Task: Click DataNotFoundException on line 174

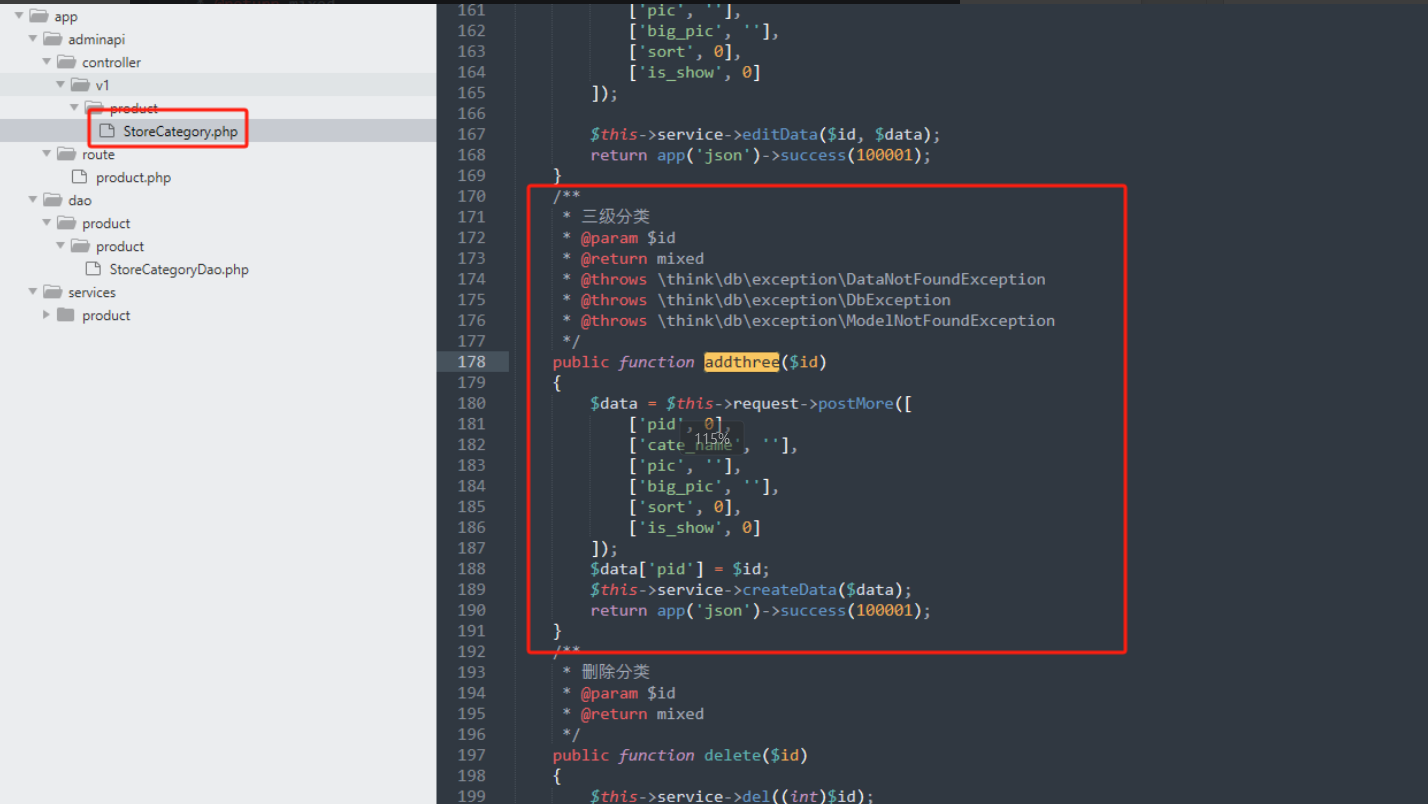Action: click(x=946, y=279)
